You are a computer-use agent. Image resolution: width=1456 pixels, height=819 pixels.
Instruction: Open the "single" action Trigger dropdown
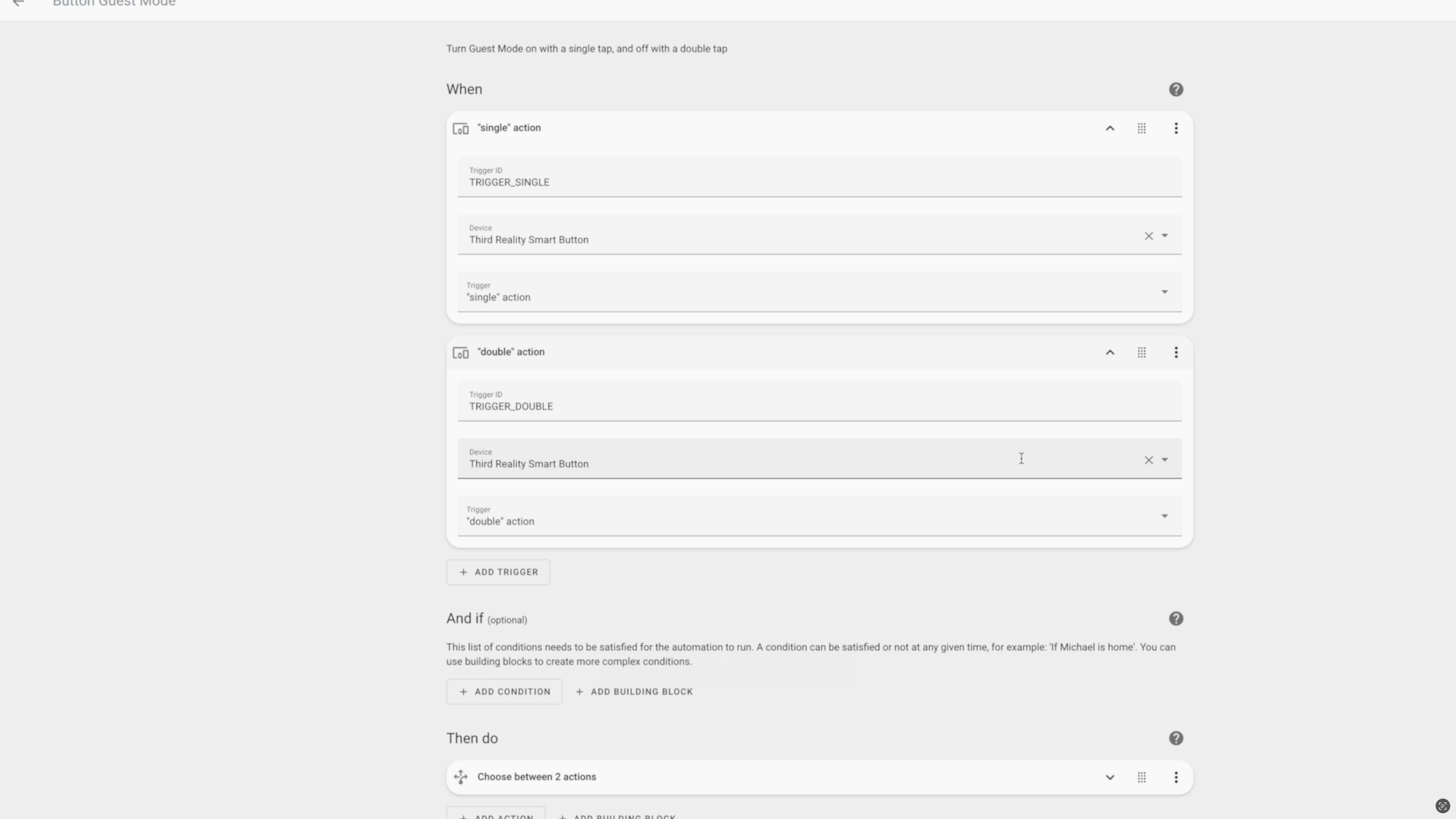pos(820,292)
